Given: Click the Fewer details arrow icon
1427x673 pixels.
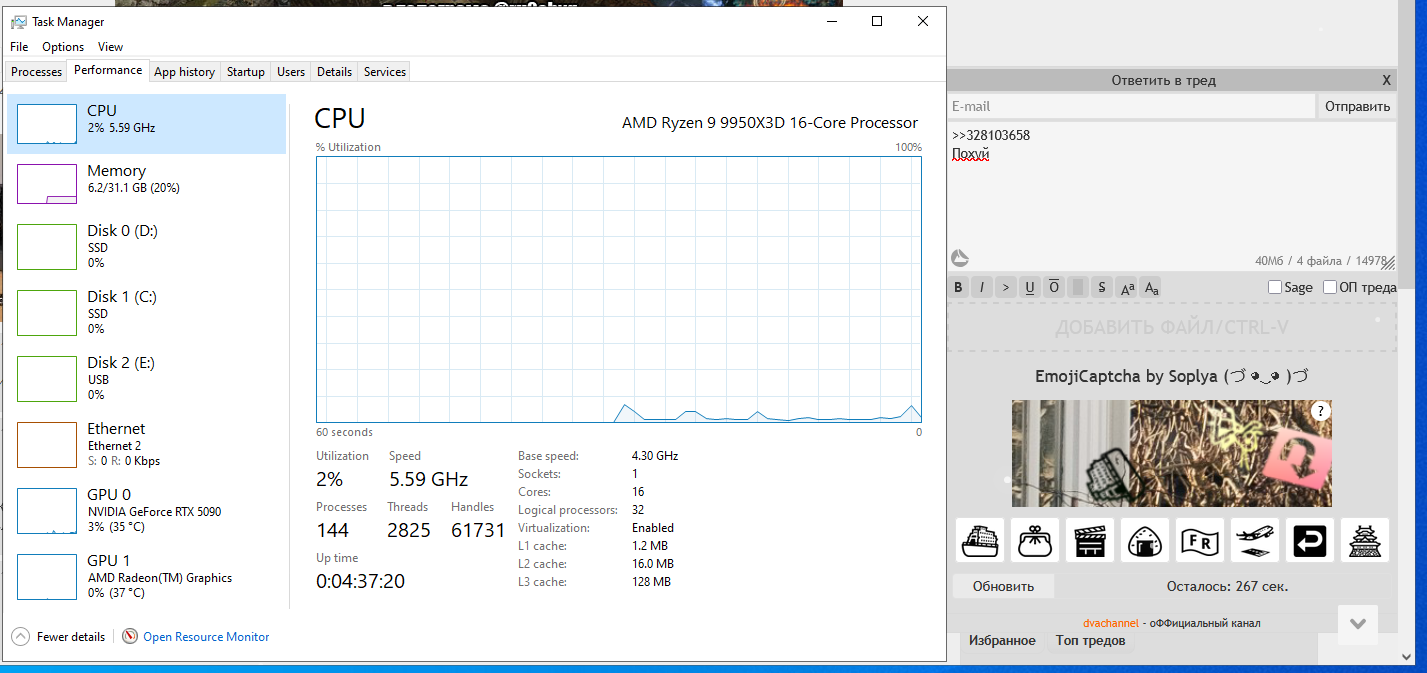Looking at the screenshot, I should pyautogui.click(x=20, y=636).
